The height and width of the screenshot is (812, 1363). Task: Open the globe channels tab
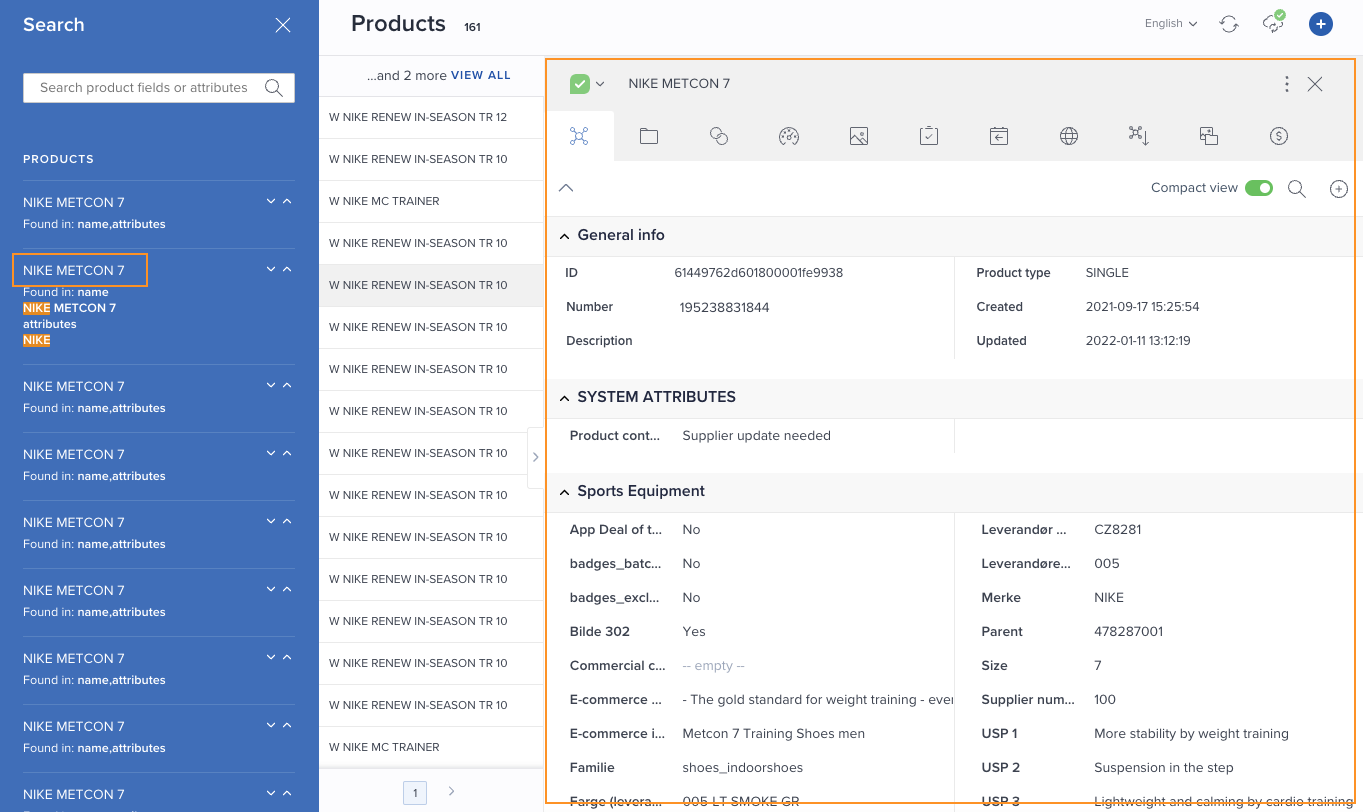pos(1069,136)
